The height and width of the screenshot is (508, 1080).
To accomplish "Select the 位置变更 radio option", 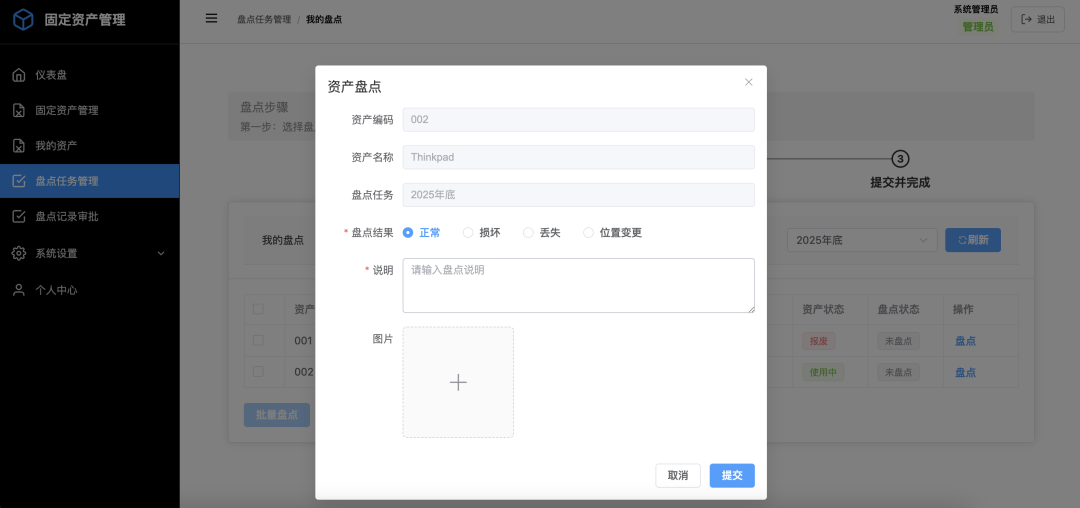I will coord(588,233).
